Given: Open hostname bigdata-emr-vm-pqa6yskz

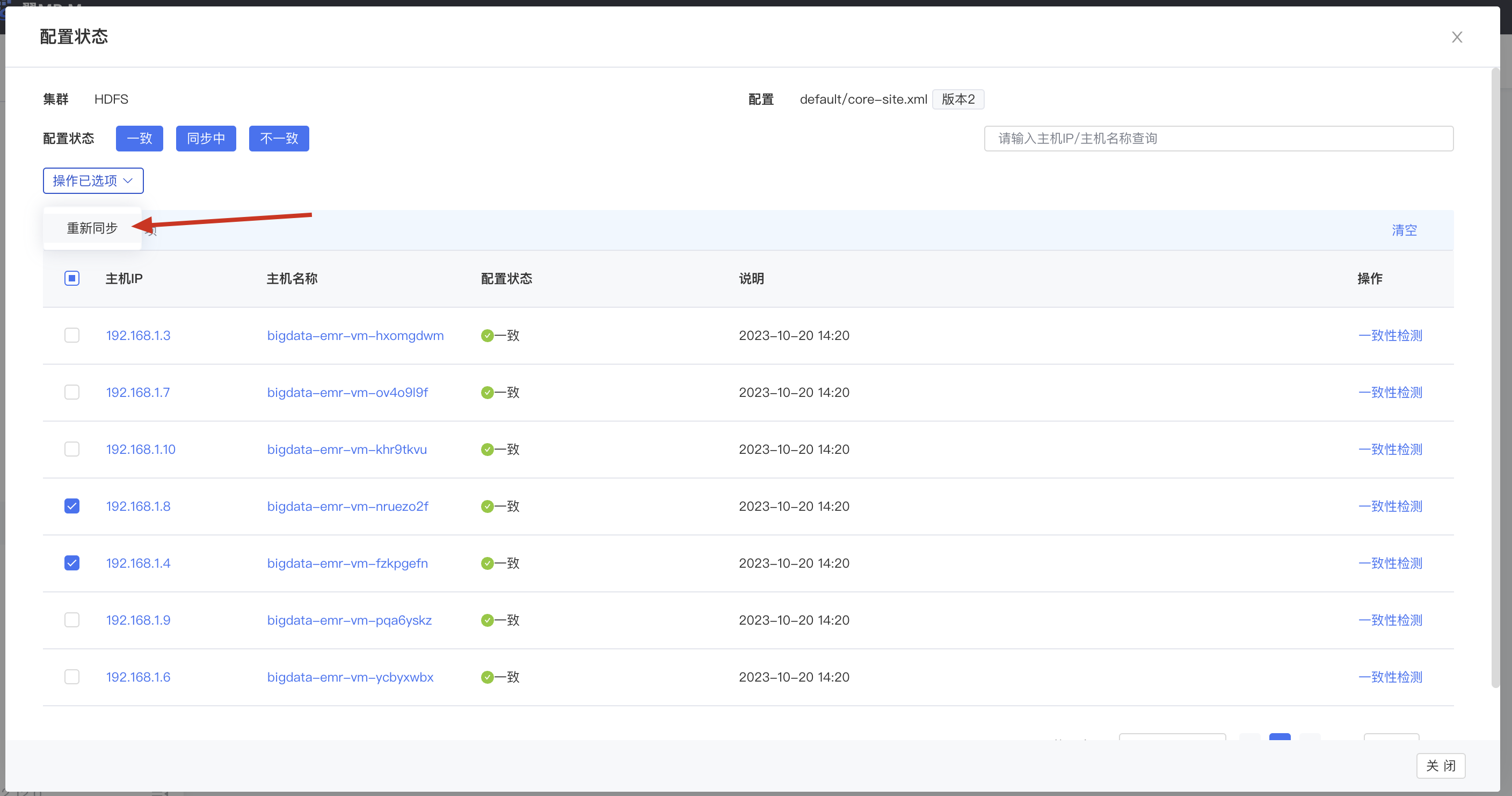Looking at the screenshot, I should click(349, 620).
